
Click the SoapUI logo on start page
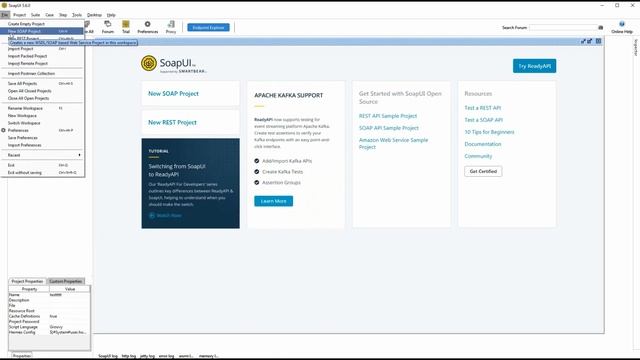173,64
